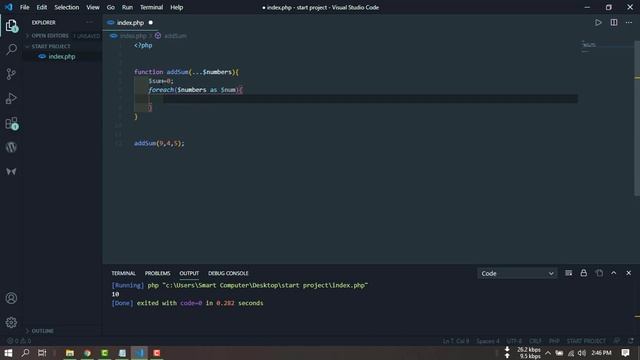
Task: Click errors and warnings count in status bar
Action: [x=20, y=341]
